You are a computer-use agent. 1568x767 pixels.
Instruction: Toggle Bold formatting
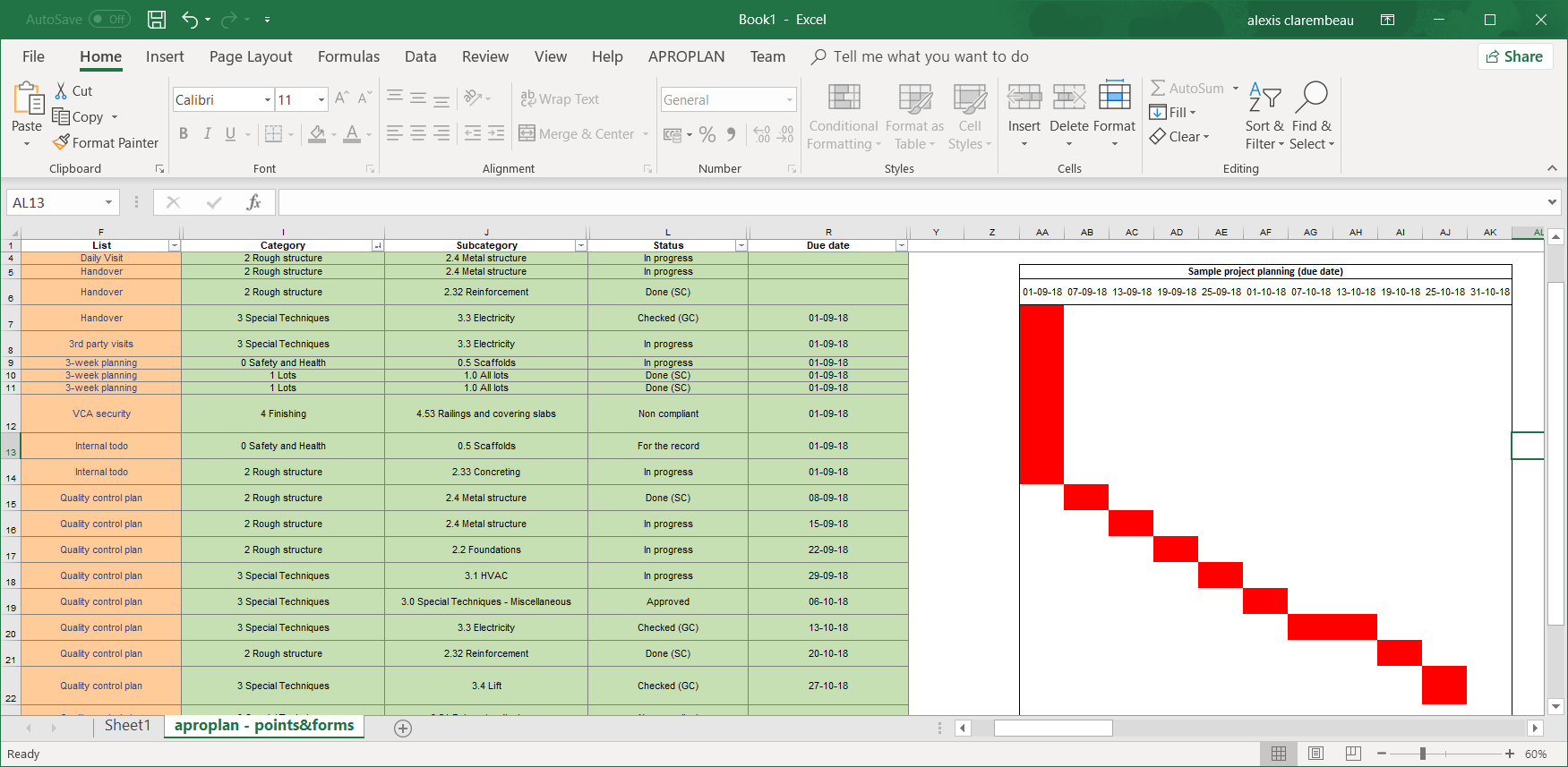click(x=184, y=134)
